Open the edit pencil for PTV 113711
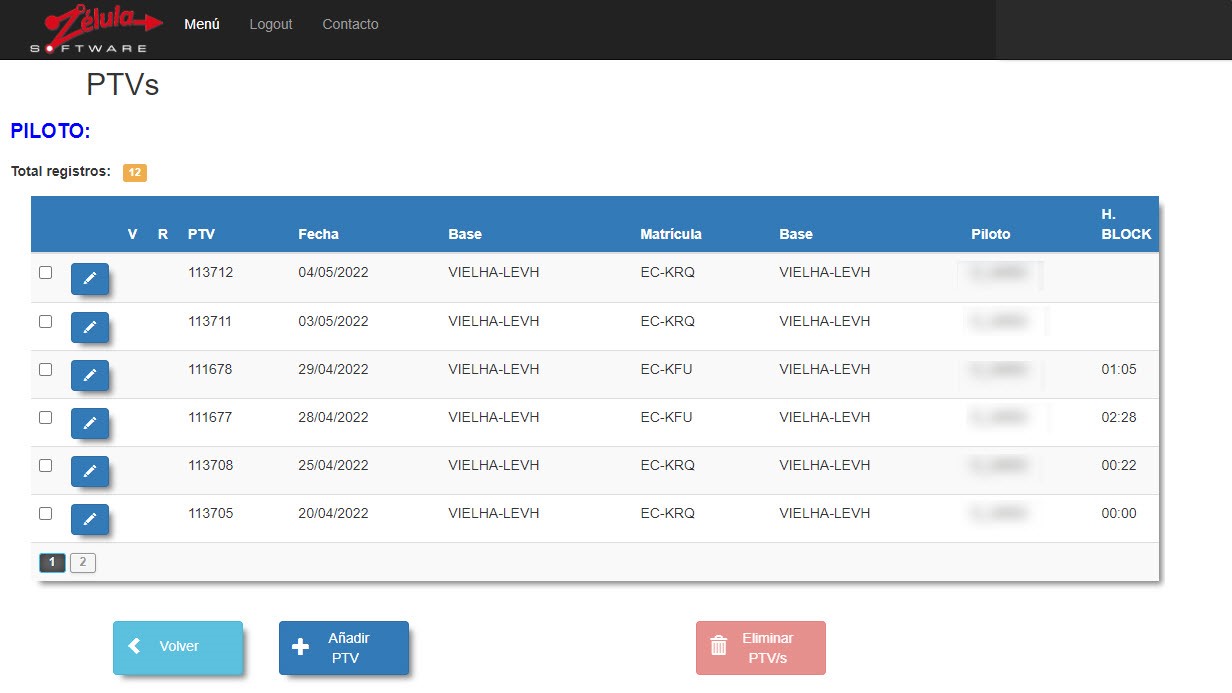 point(89,327)
